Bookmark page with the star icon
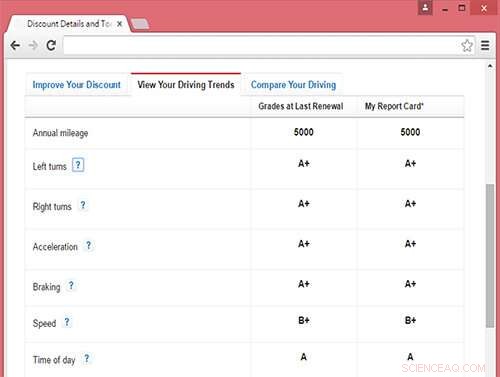This screenshot has width=500, height=377. (467, 45)
